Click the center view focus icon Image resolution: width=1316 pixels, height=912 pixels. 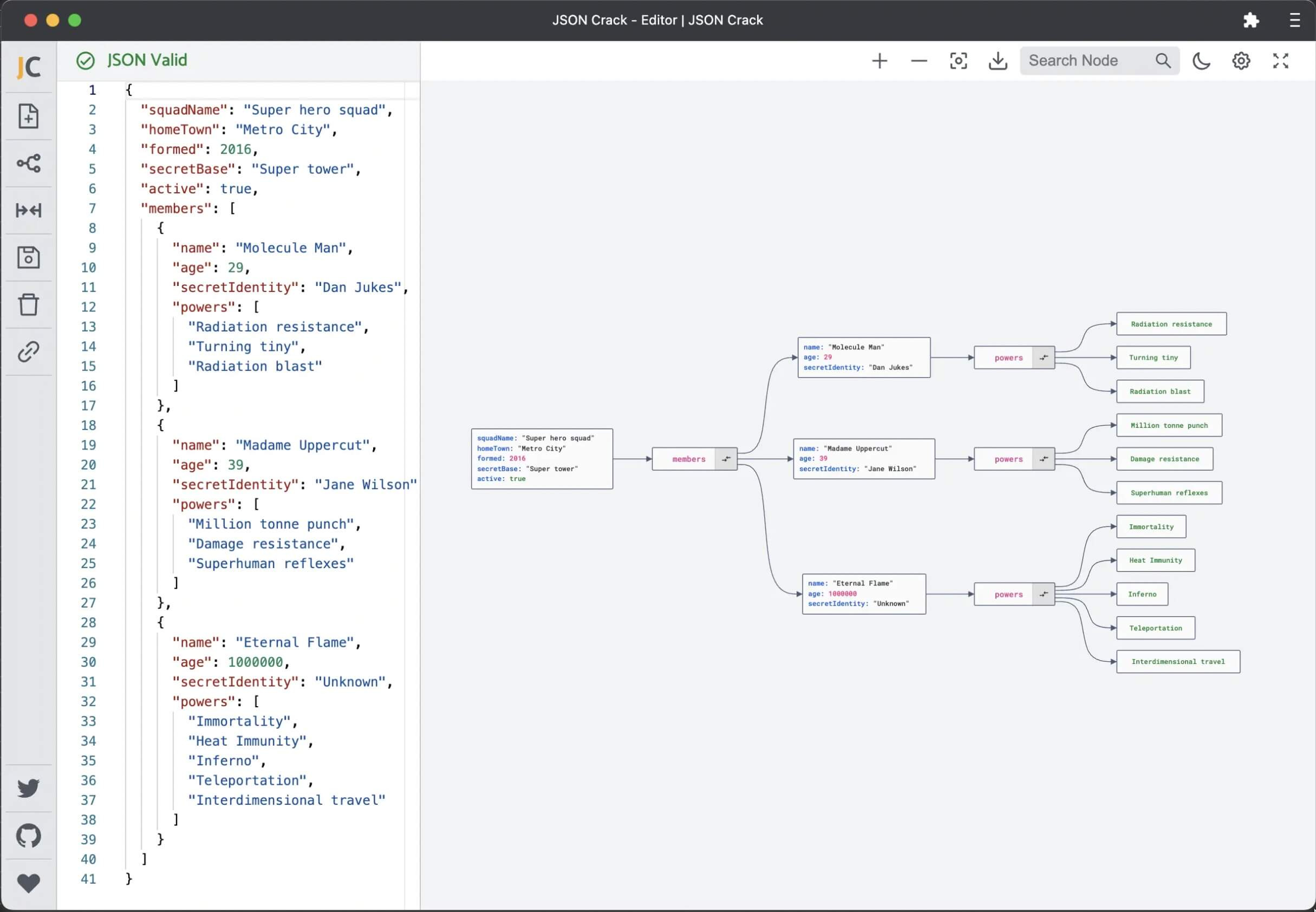[x=958, y=61]
